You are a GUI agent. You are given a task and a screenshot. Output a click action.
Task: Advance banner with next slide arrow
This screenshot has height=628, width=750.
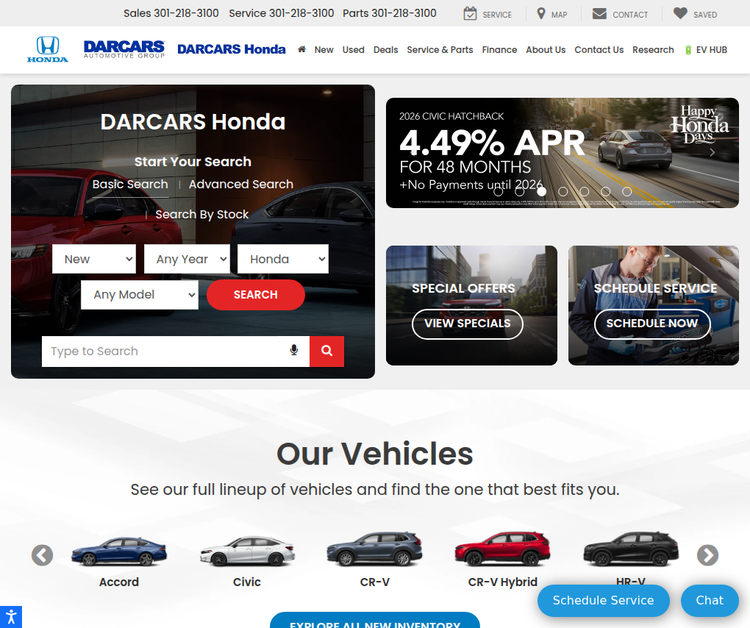click(712, 153)
